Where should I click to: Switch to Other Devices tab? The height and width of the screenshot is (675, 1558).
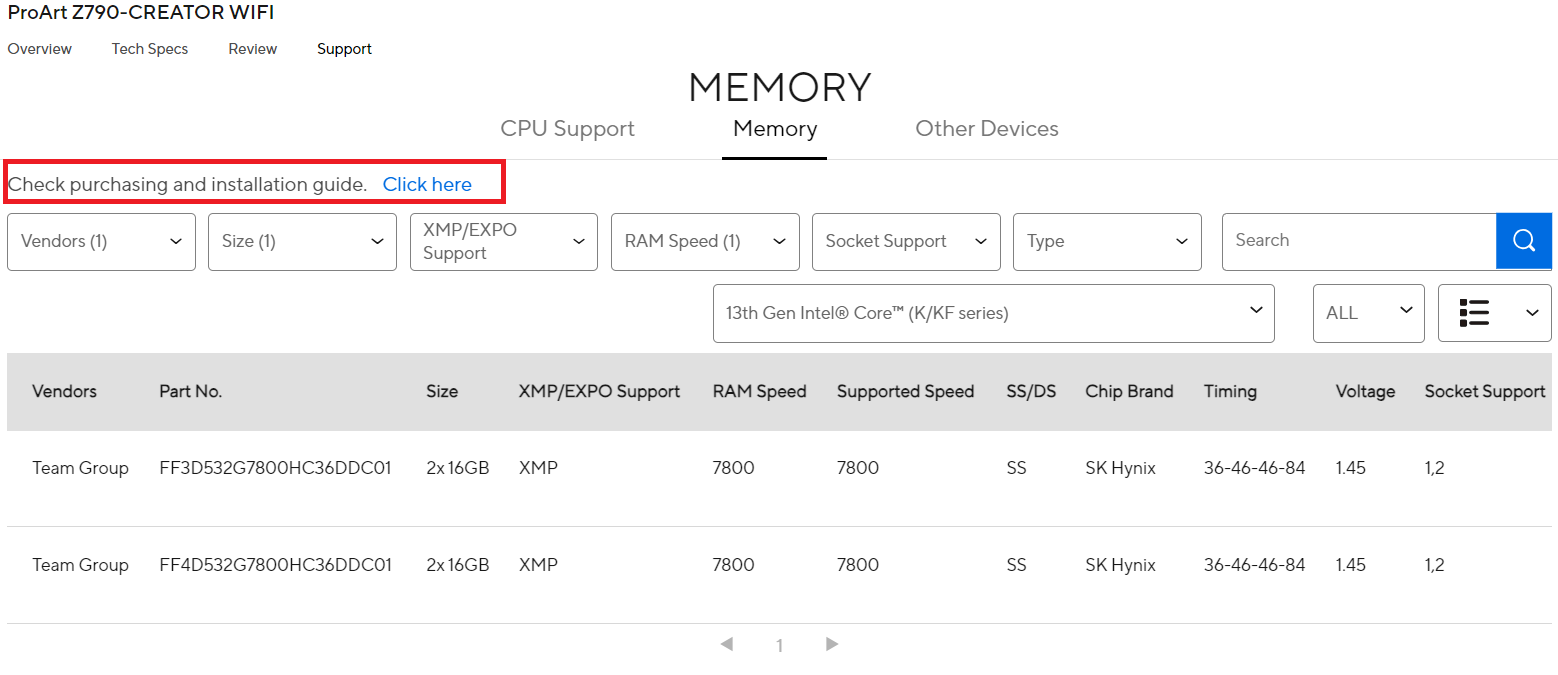987,129
